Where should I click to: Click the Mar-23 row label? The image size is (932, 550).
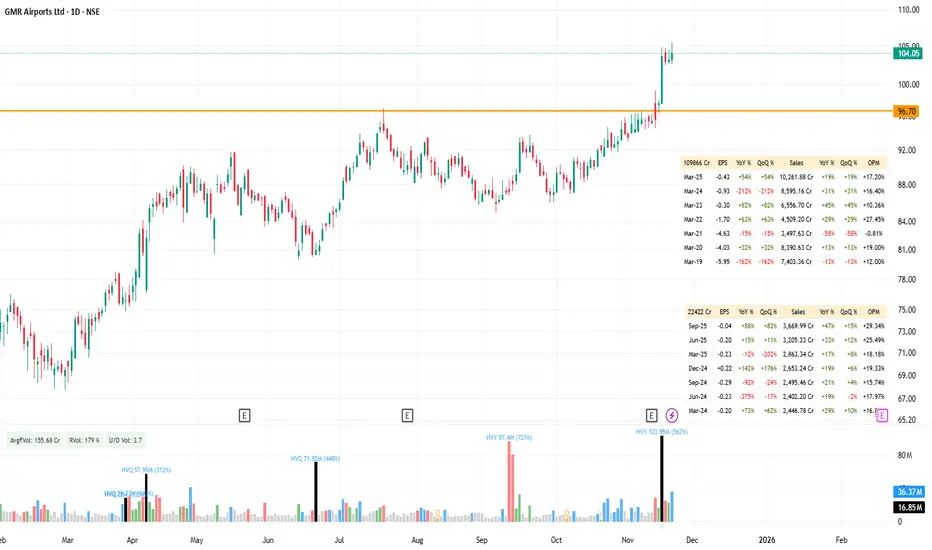pos(692,205)
